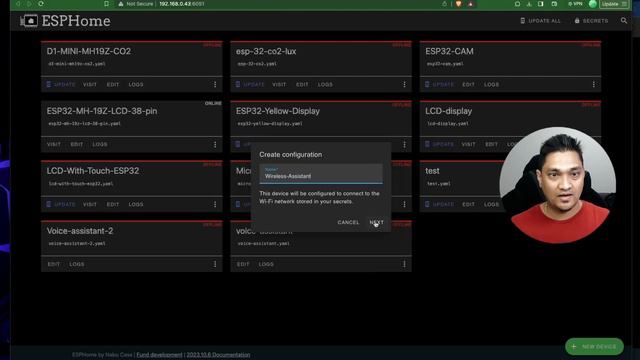Click the lcd-display.yaml filename text
Screen dimensions: 640x360
click(x=448, y=124)
